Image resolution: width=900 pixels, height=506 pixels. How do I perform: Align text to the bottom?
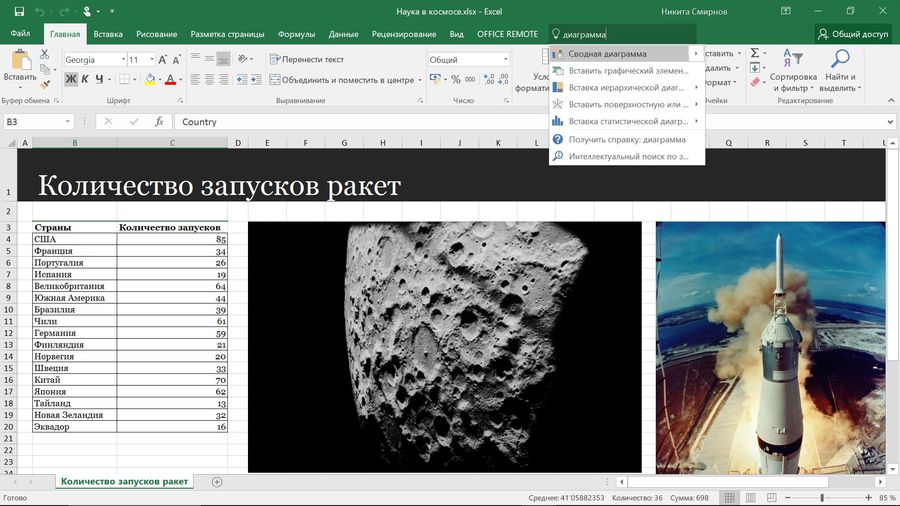tap(223, 59)
